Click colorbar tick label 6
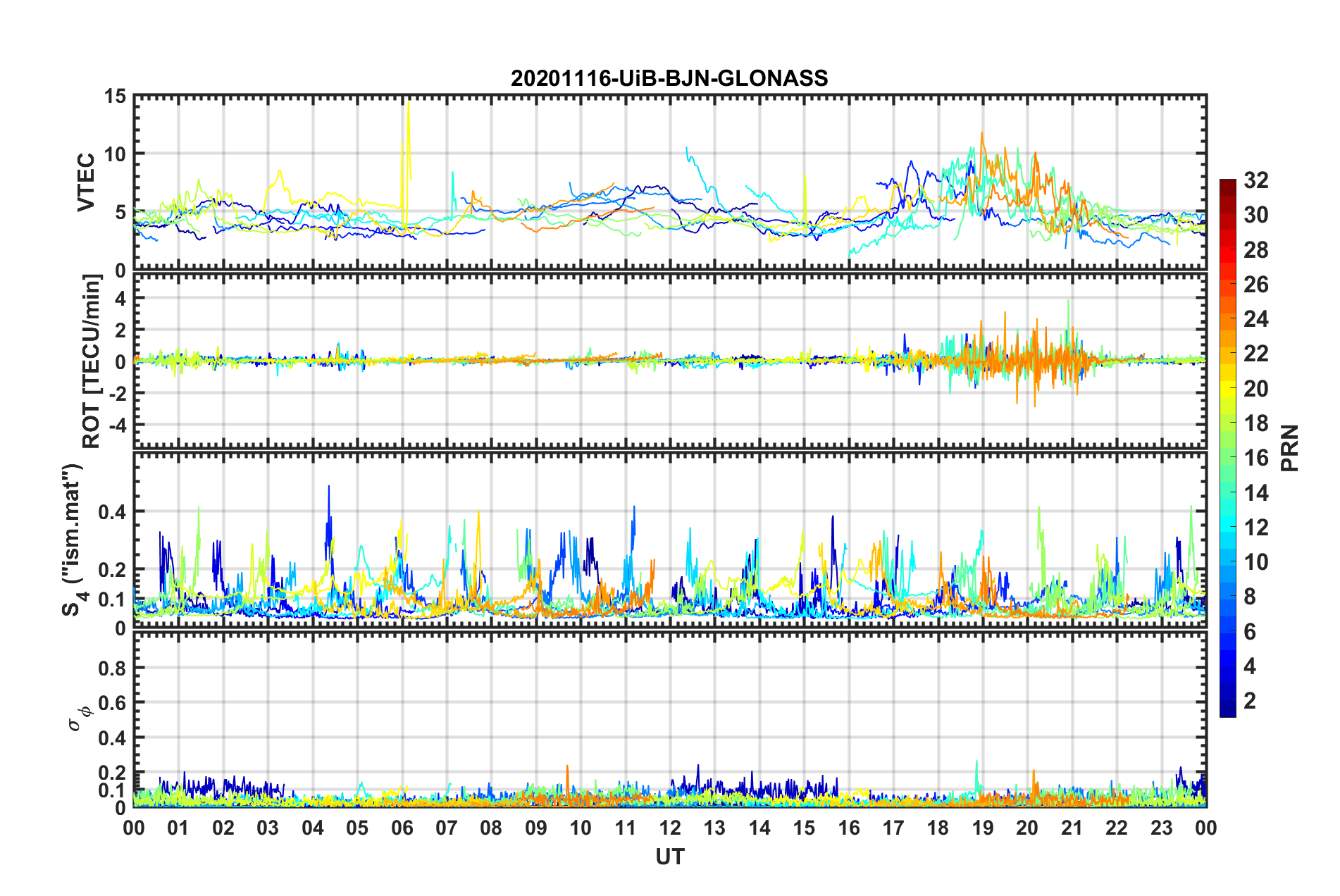The image size is (1340, 896). tap(1250, 632)
